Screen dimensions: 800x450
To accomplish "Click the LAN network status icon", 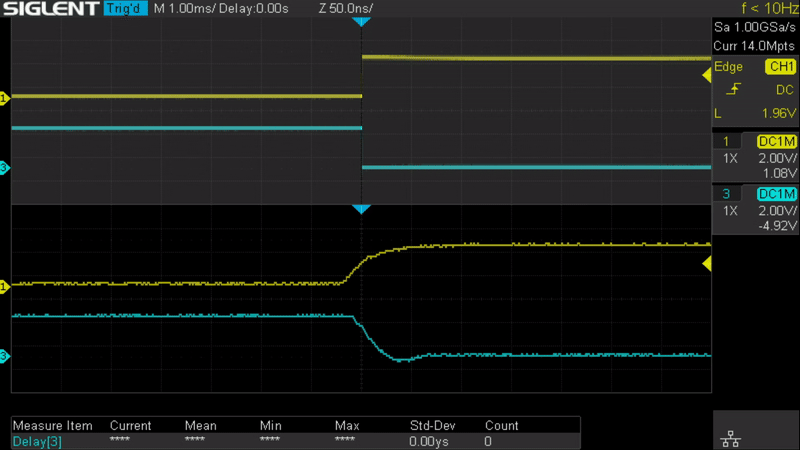I will [729, 438].
